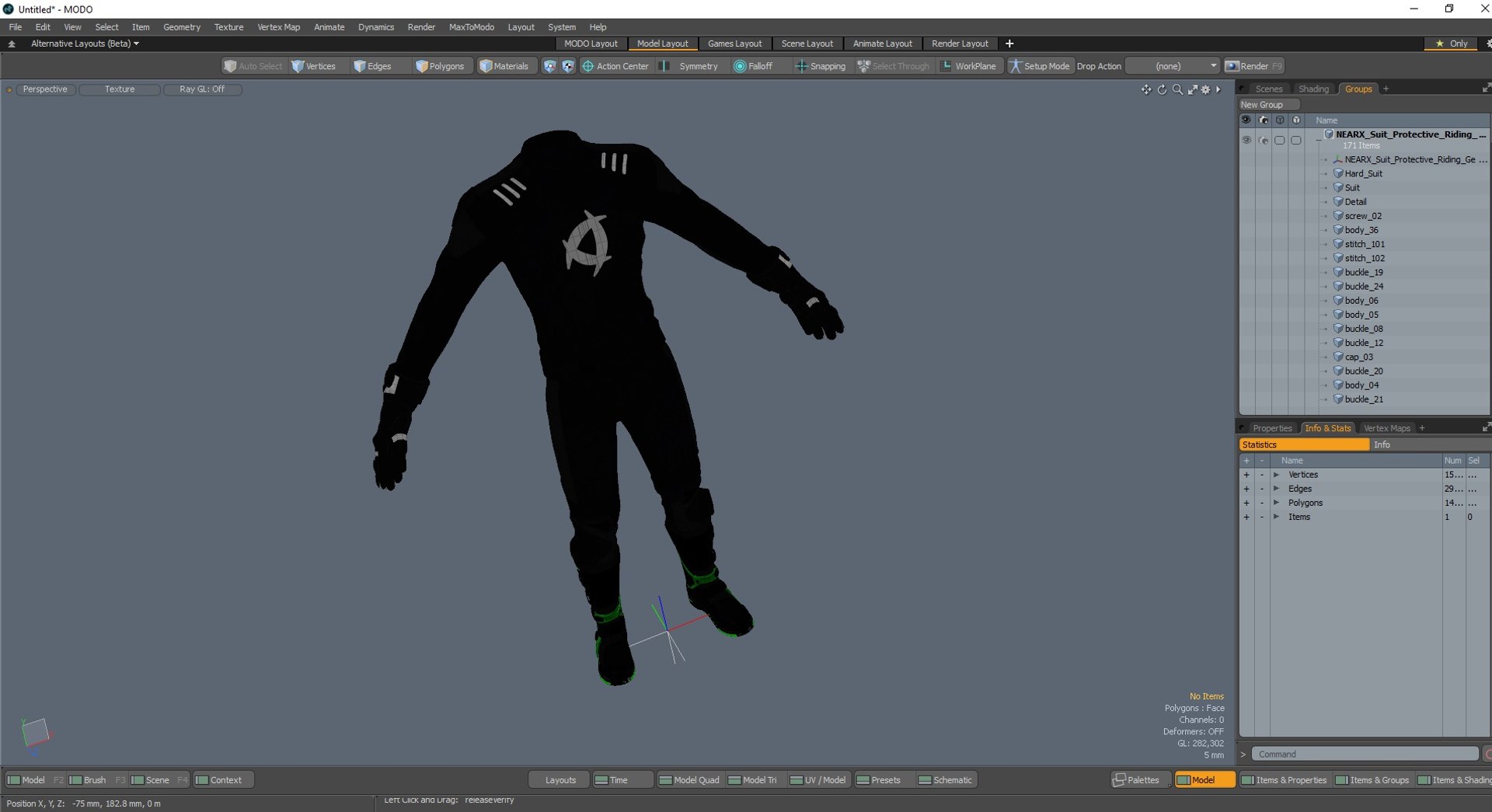Add a tab beside Groups tab

[1386, 89]
